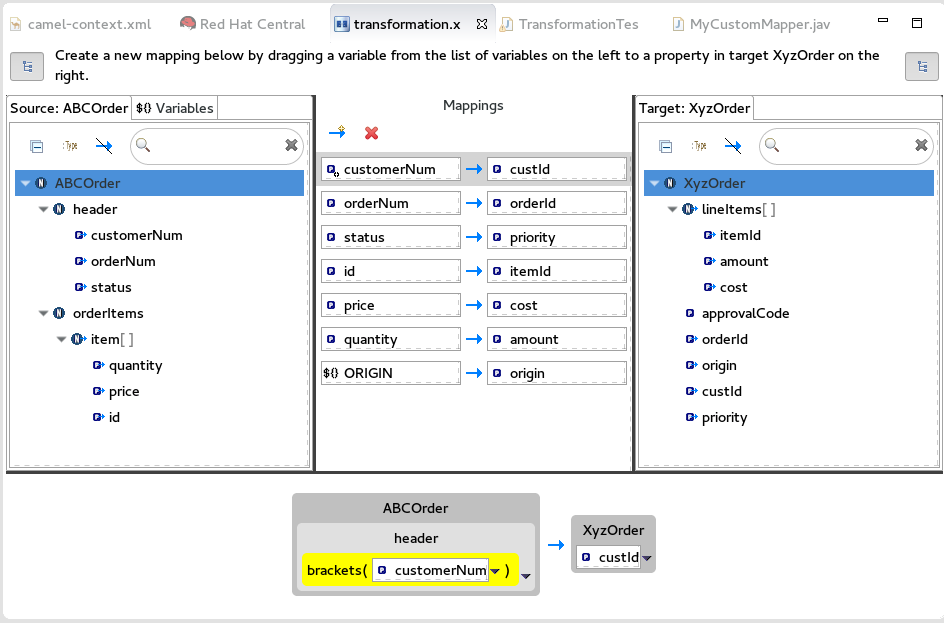The image size is (944, 623).
Task: Clear the Target panel search field
Action: [921, 146]
